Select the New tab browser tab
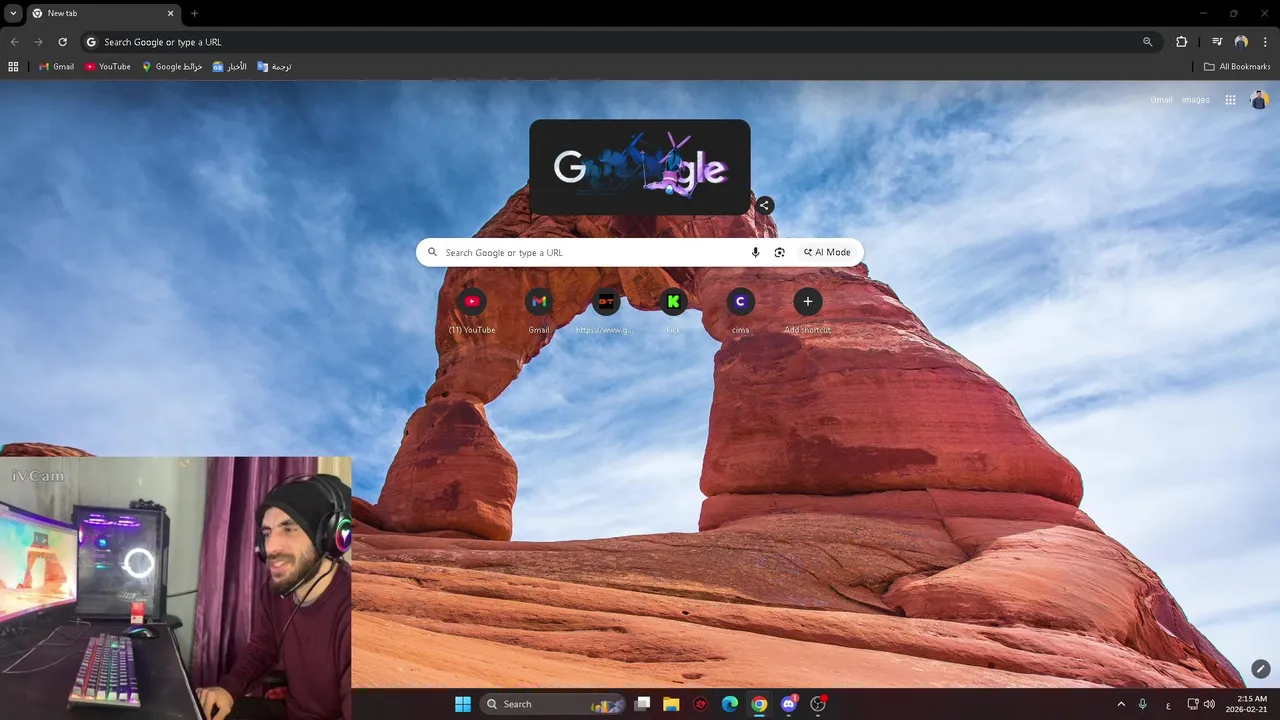1280x720 pixels. [103, 13]
